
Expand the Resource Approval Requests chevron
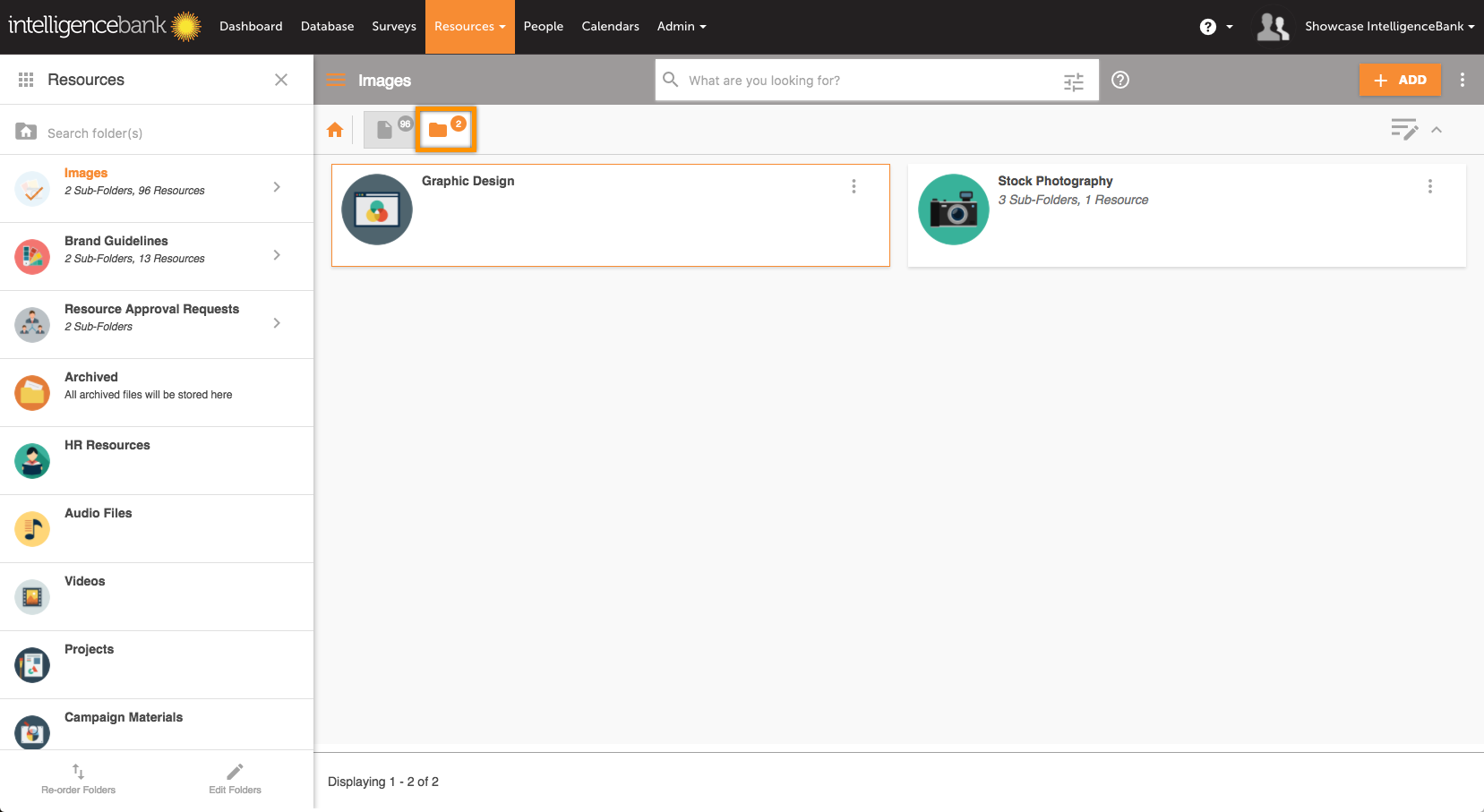click(277, 323)
